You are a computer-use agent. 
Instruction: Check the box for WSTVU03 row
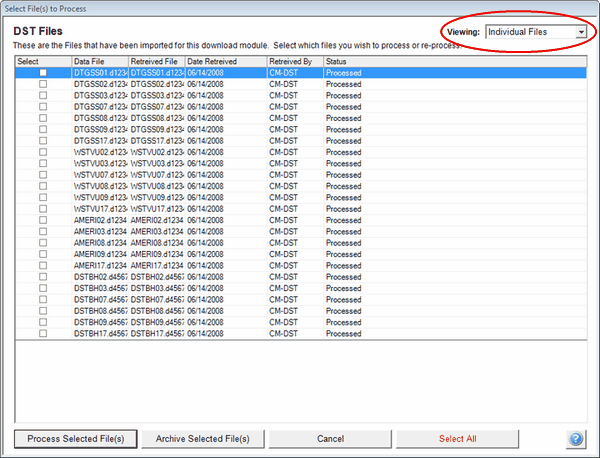(x=43, y=163)
